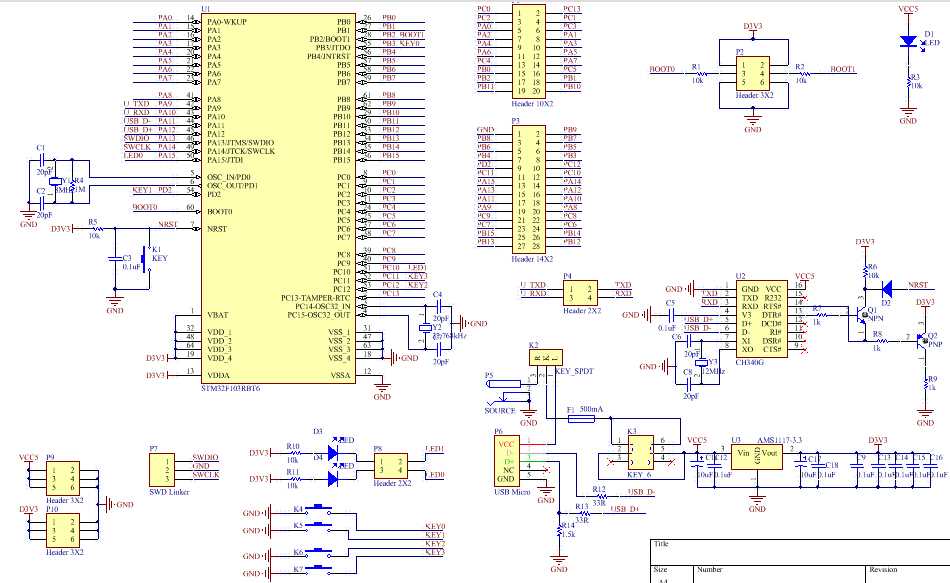
Task: Click the P6 USB Micro connector block
Action: tap(507, 461)
